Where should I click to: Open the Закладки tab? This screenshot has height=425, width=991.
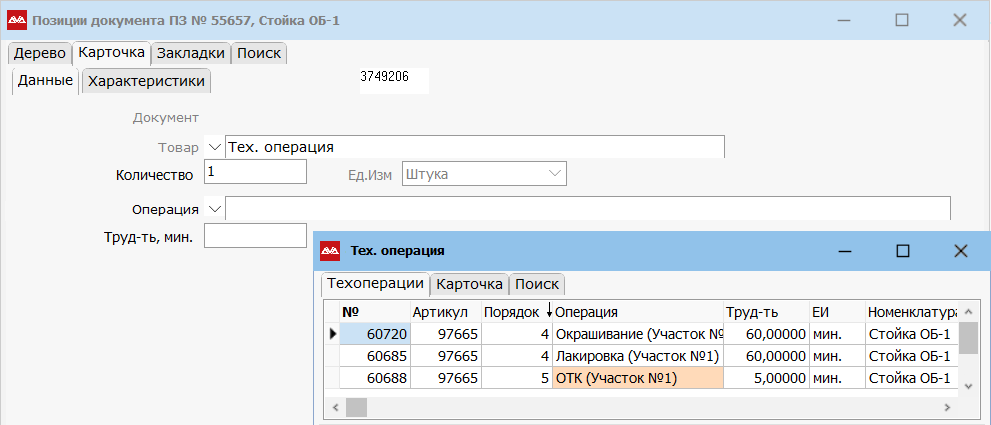tap(190, 53)
